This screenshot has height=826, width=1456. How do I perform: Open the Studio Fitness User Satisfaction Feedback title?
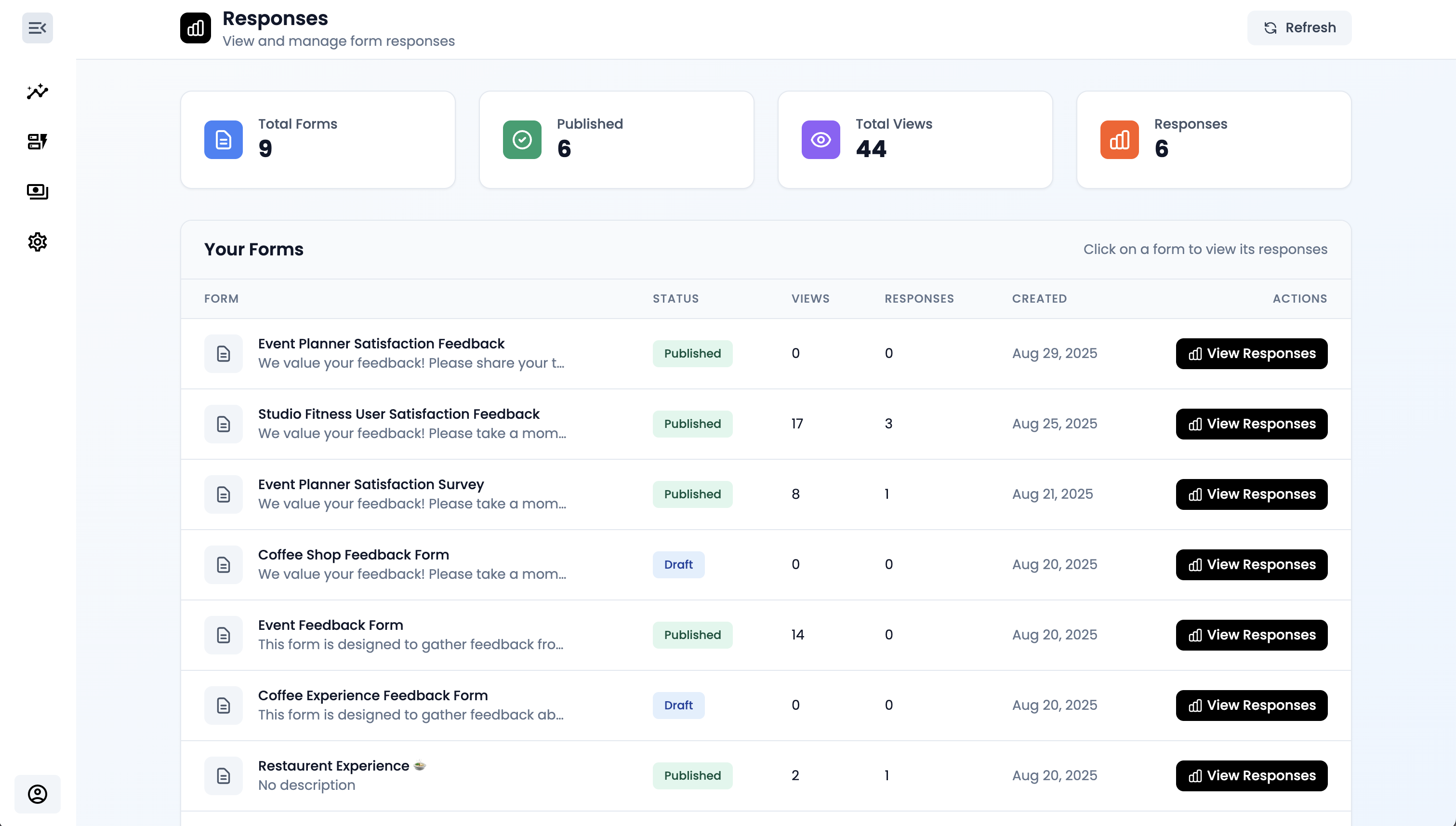click(x=399, y=414)
